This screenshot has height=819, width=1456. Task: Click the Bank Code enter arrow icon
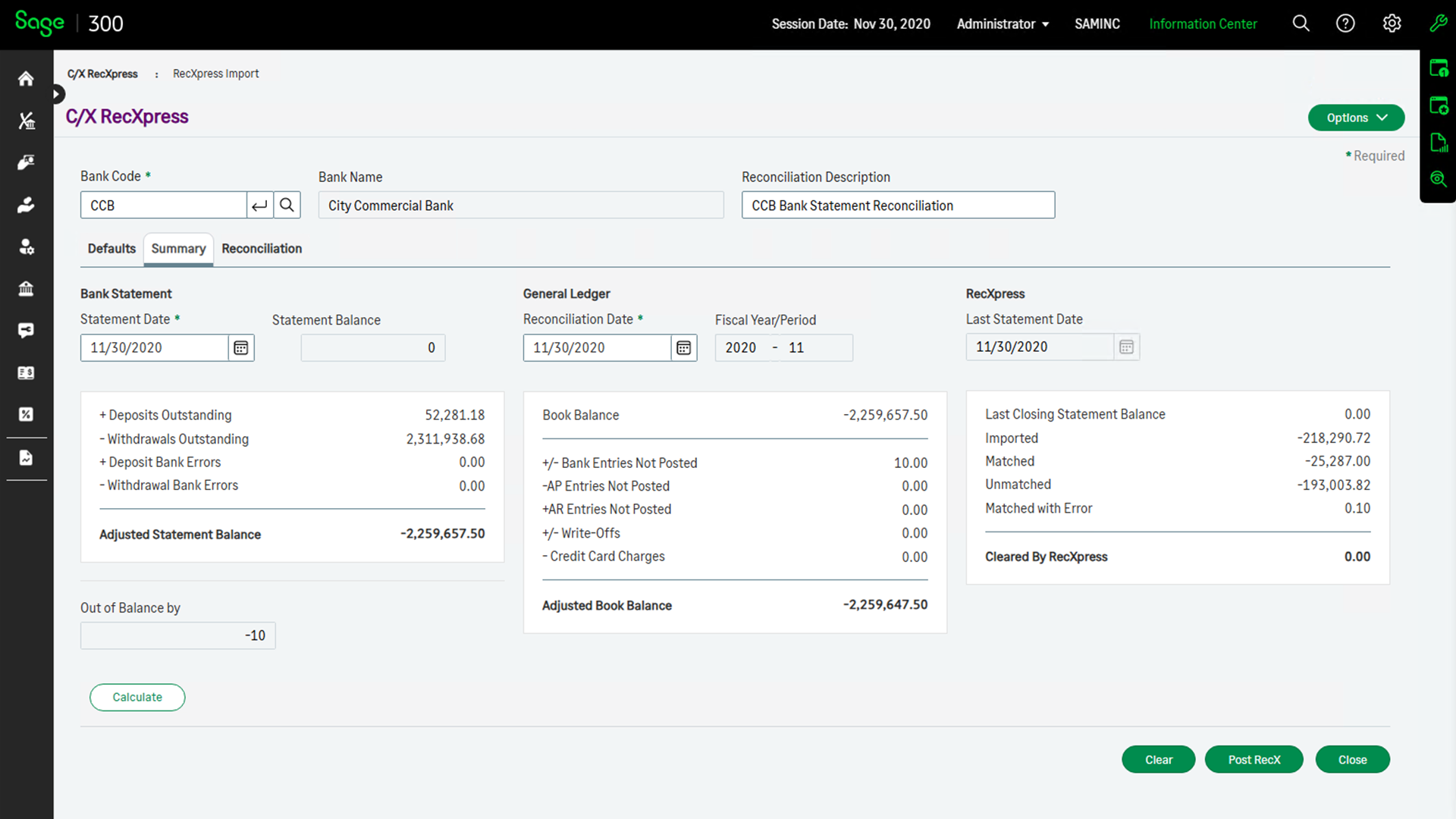tap(259, 205)
